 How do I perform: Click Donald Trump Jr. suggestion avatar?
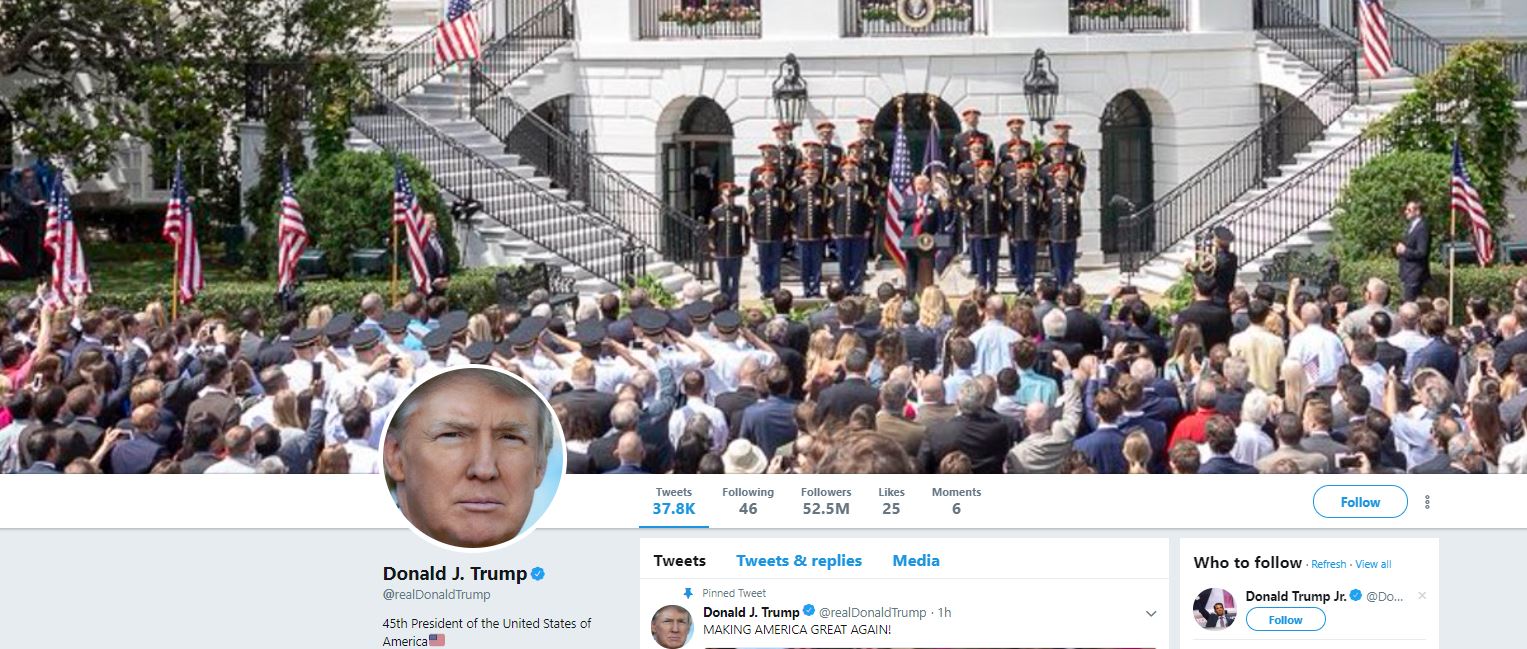(x=1214, y=608)
